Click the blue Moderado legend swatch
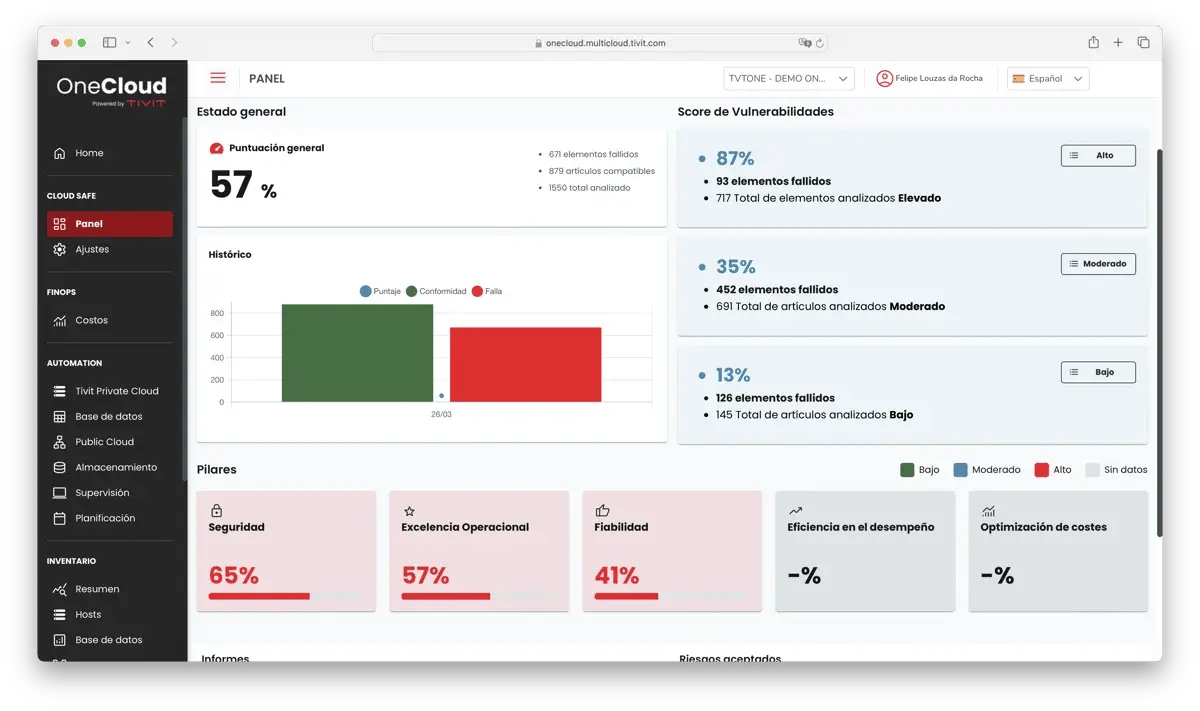Screen dimensions: 1200x711 pyautogui.click(x=960, y=469)
